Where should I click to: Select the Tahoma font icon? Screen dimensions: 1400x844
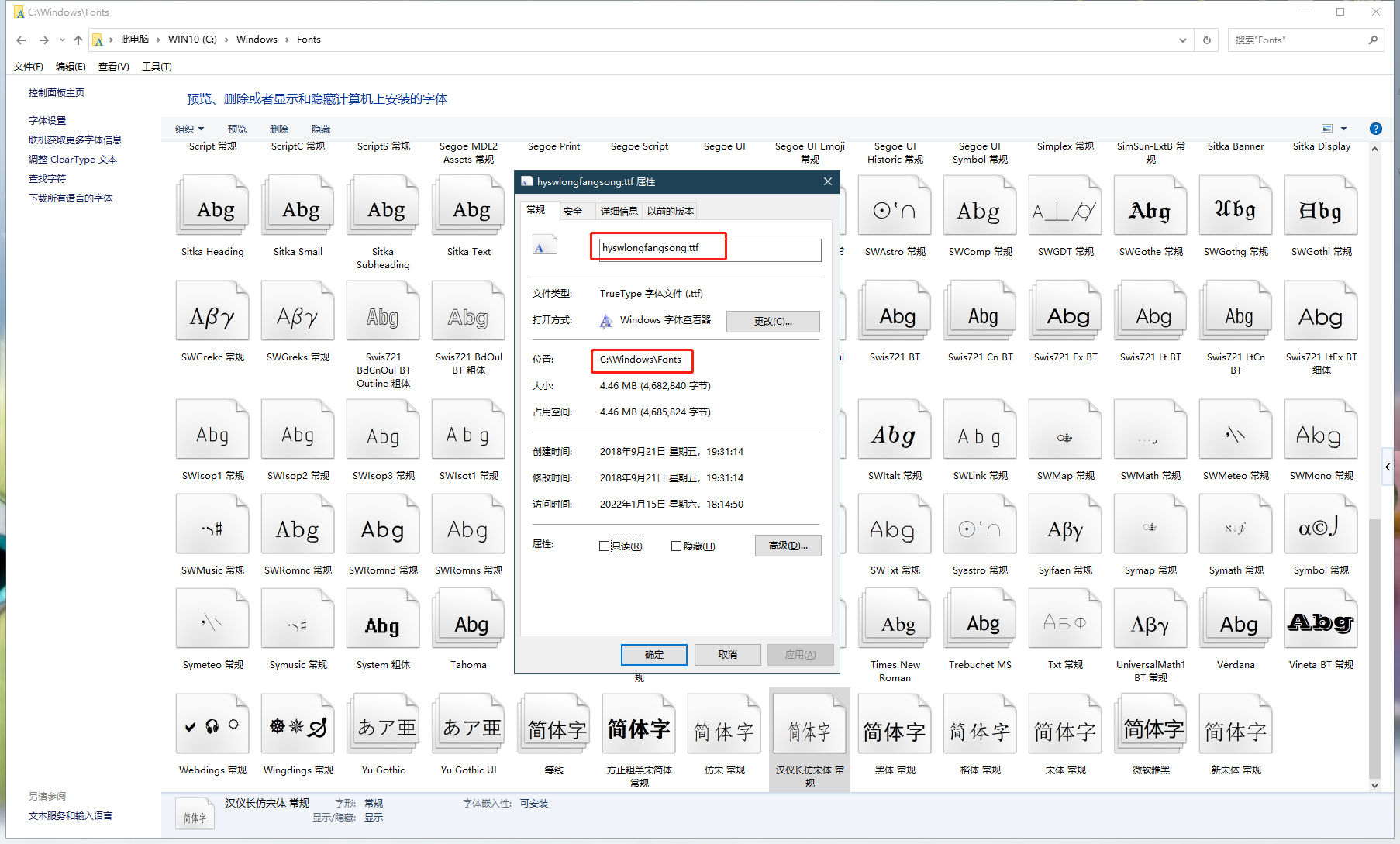468,618
